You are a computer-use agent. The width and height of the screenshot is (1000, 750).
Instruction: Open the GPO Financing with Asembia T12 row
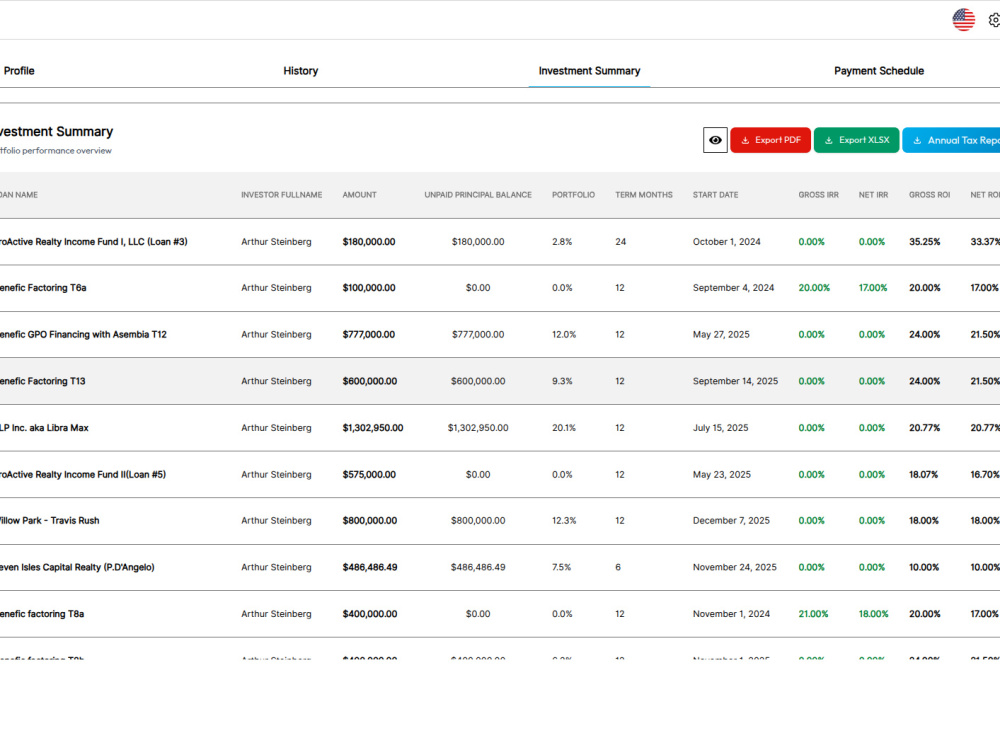click(x=500, y=335)
